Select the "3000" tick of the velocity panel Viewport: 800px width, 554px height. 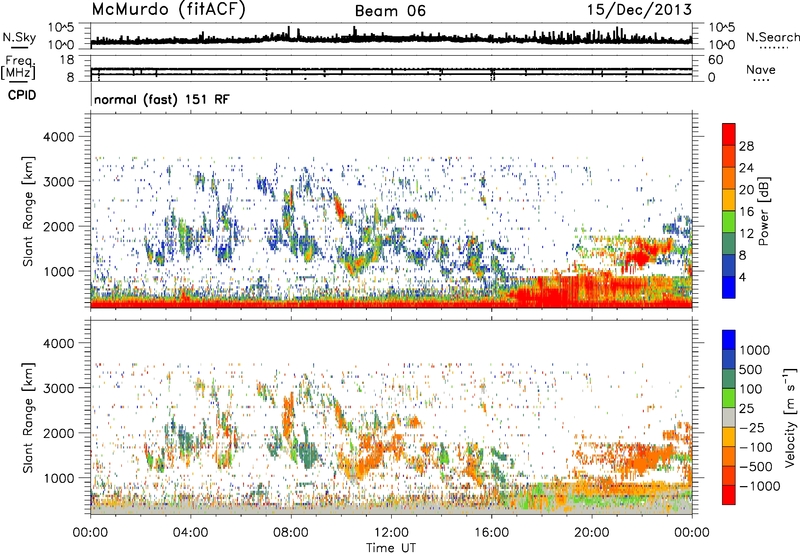coord(60,388)
